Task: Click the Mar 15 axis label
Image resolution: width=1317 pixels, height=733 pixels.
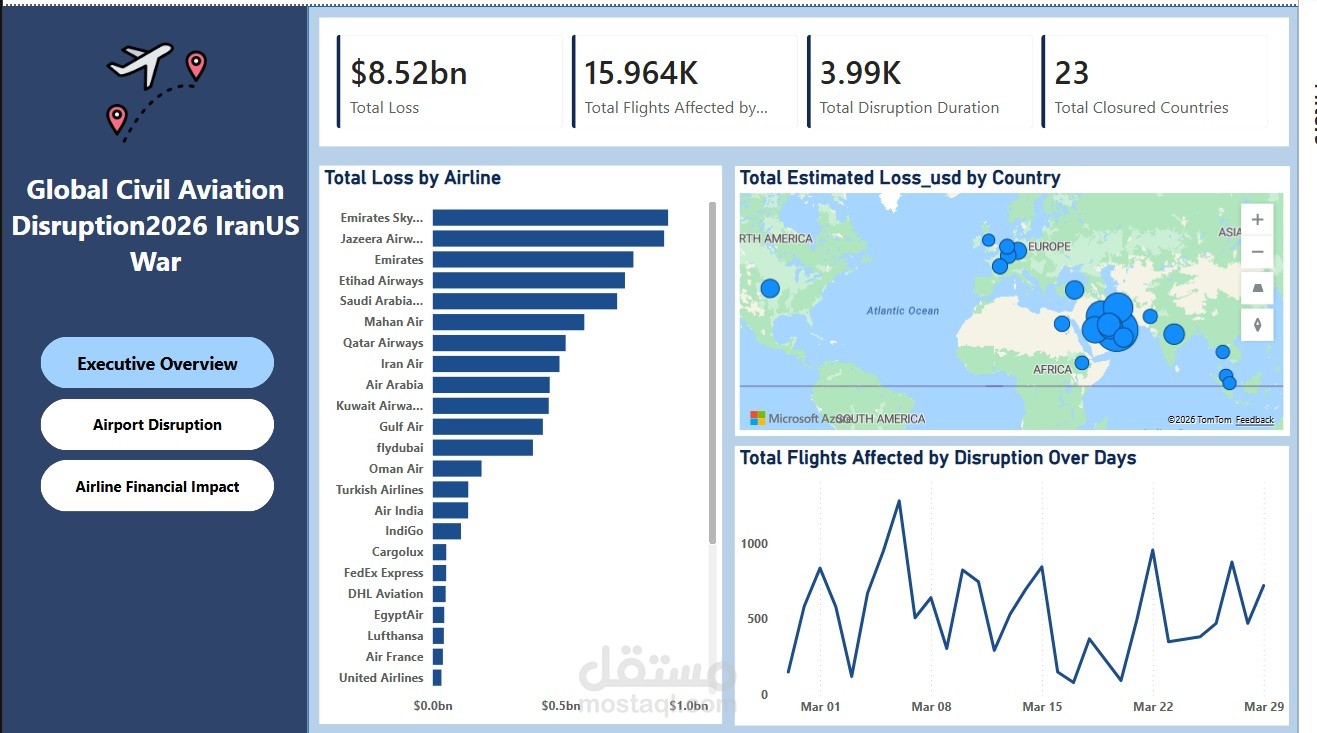Action: coord(1042,707)
